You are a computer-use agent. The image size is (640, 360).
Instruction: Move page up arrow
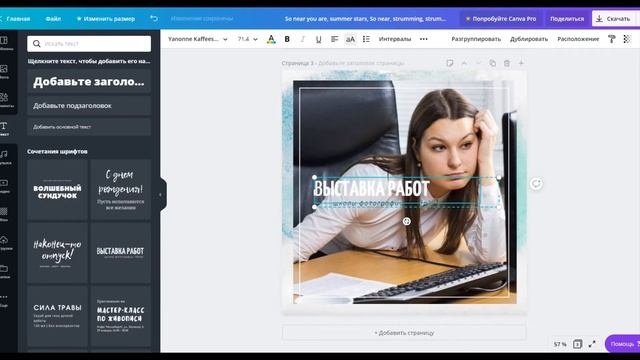point(464,63)
